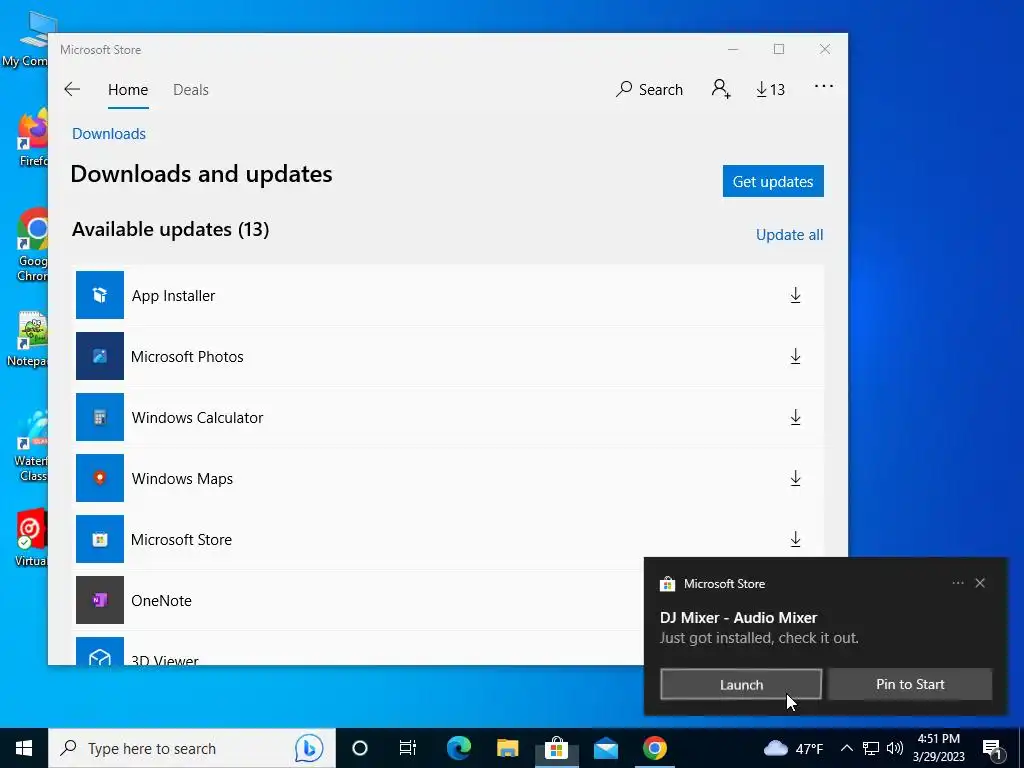
Task: Click the Windows Maps app icon
Action: pos(100,478)
